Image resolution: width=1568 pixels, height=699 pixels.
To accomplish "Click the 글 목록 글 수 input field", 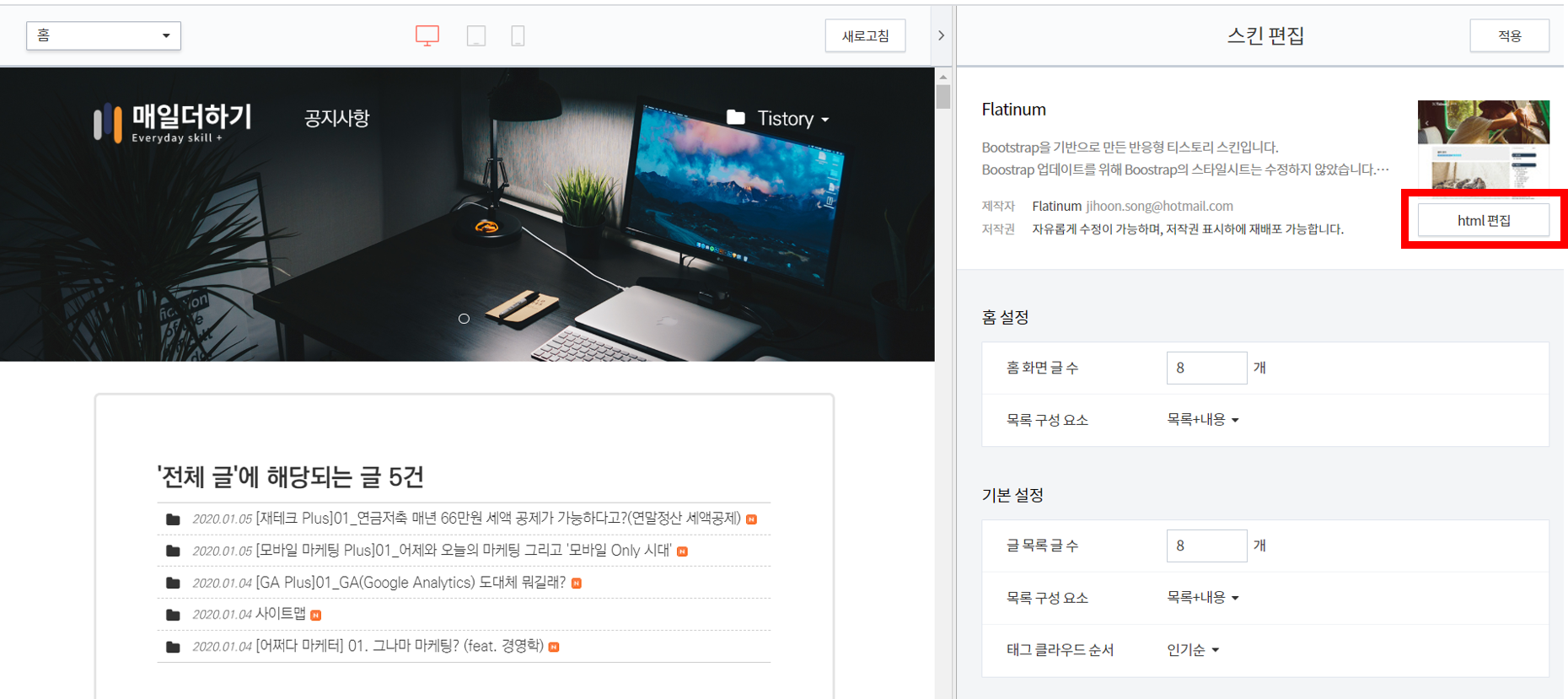I will [1206, 546].
